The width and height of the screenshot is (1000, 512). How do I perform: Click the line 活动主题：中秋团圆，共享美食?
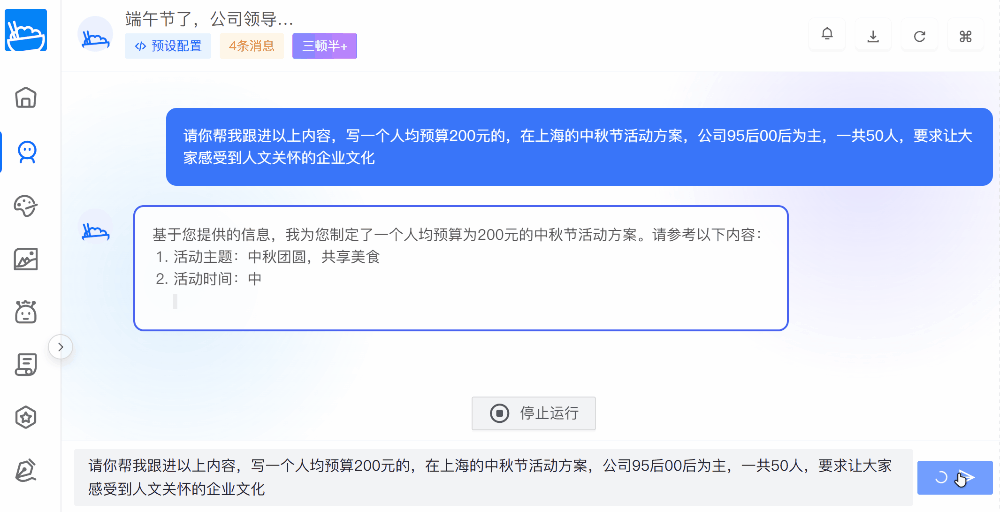click(277, 257)
